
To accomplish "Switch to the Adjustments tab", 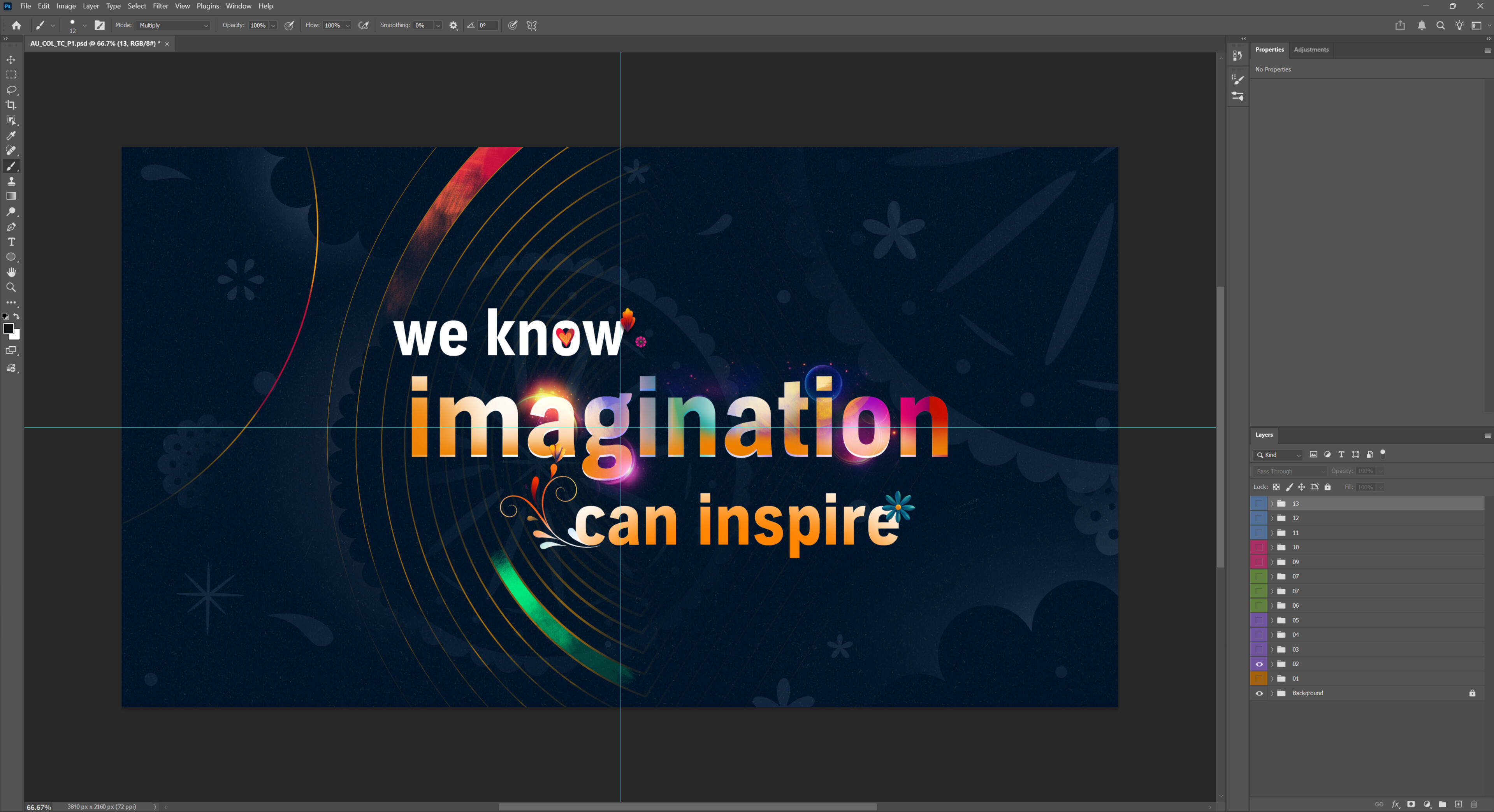I will (1311, 50).
